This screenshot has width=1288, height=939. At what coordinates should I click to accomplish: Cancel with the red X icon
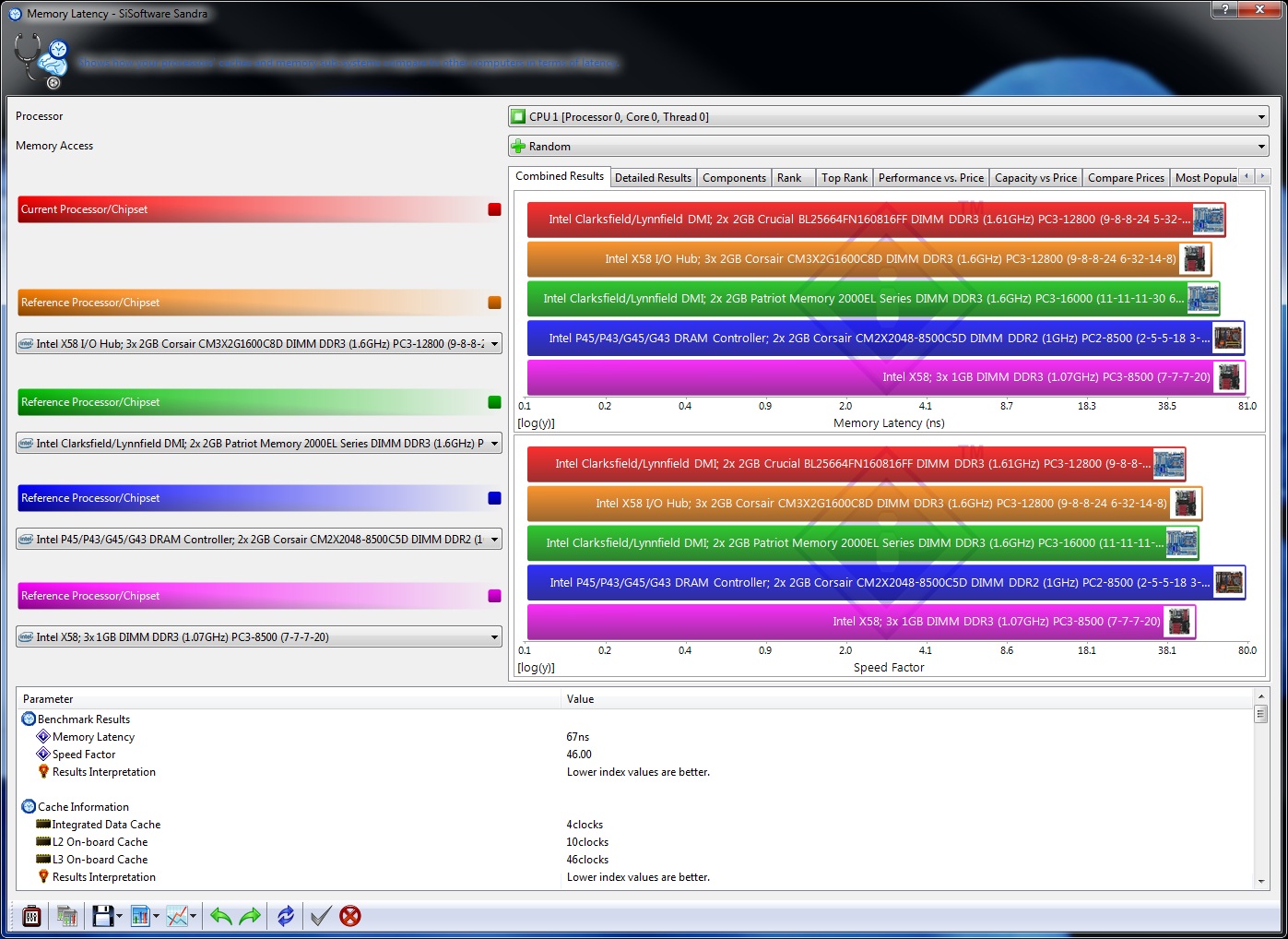350,916
